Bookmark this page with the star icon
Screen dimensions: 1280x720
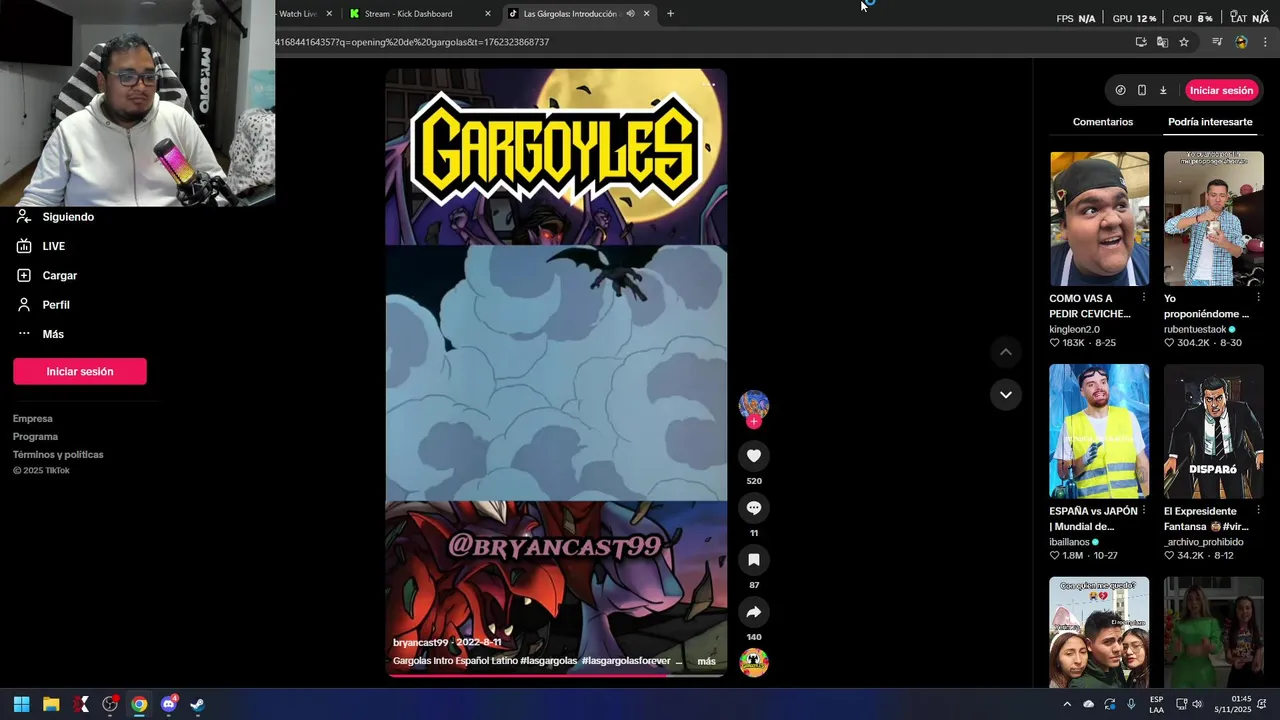1184,42
